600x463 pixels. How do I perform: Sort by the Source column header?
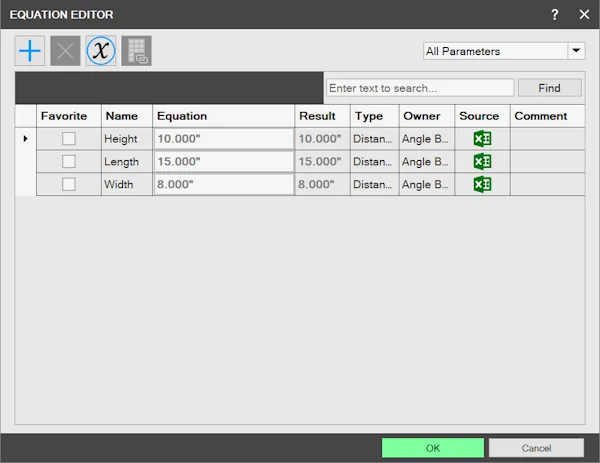tap(482, 116)
